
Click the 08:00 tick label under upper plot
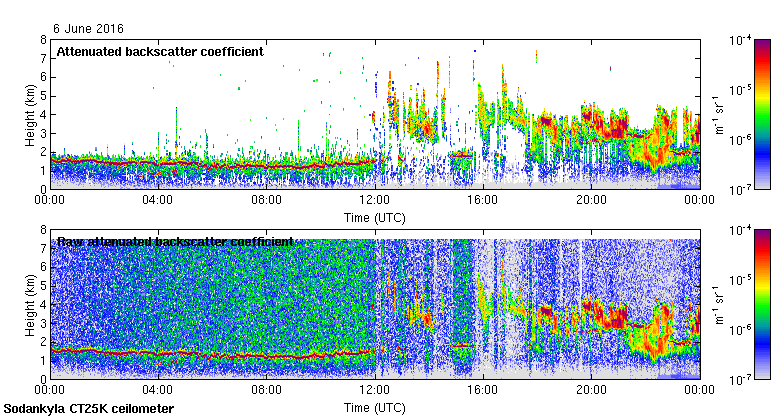[x=266, y=200]
